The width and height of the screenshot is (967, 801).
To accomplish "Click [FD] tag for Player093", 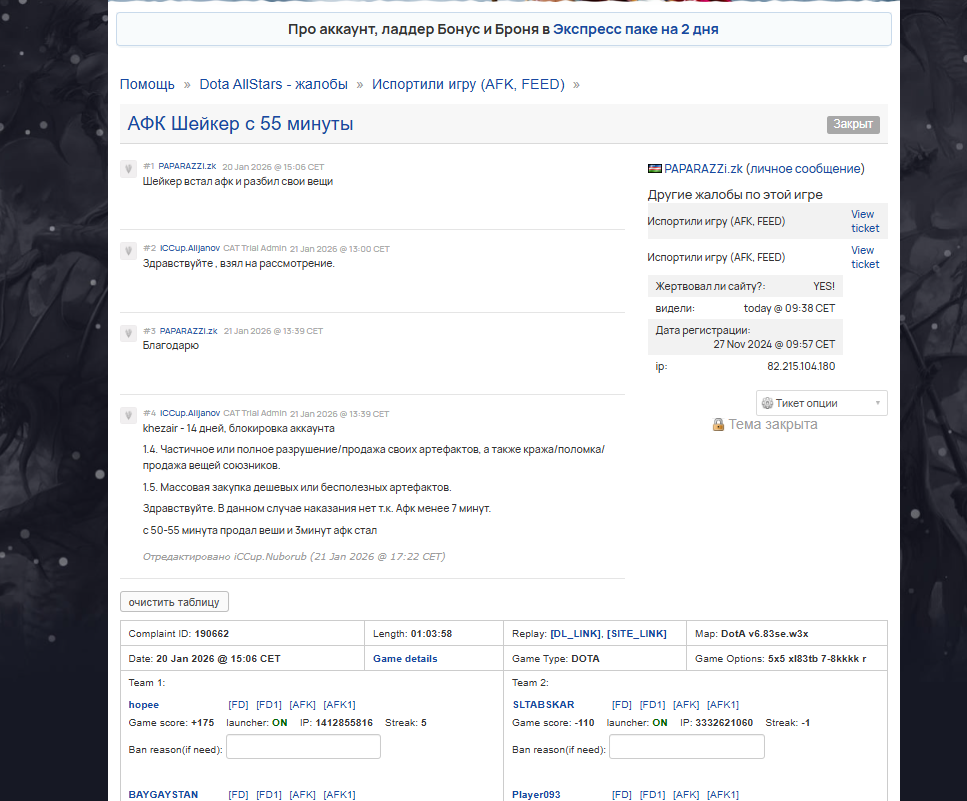I will [x=622, y=795].
